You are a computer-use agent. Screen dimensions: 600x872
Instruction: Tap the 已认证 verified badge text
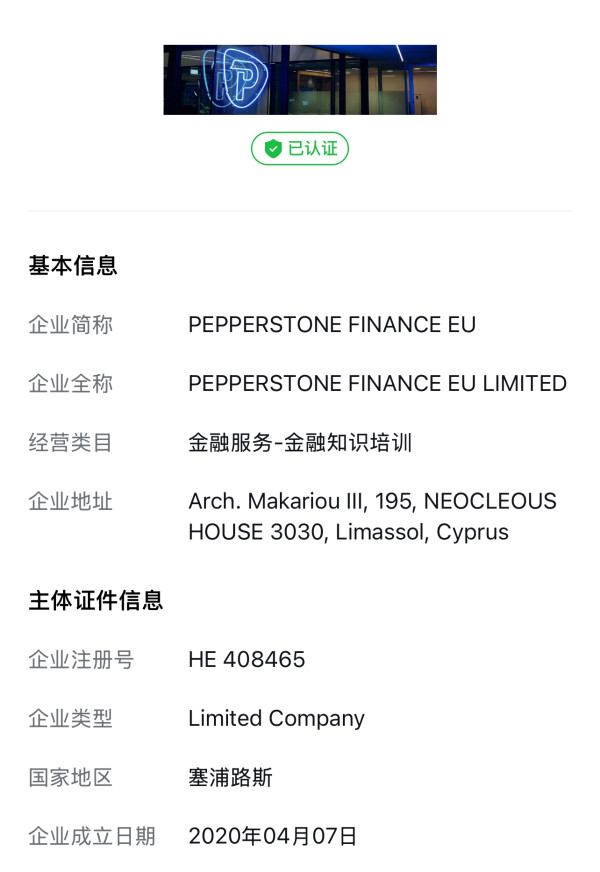tap(312, 149)
